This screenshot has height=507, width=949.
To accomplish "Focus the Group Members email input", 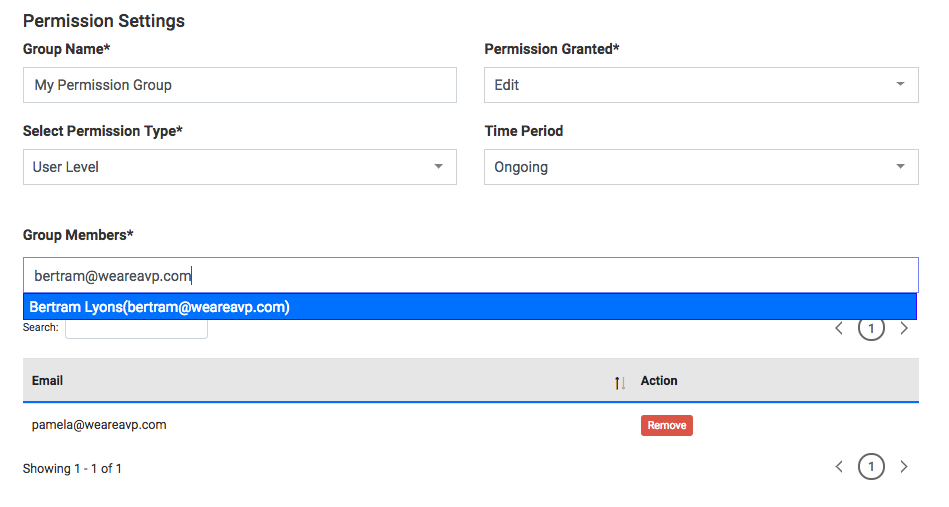I will pos(471,275).
